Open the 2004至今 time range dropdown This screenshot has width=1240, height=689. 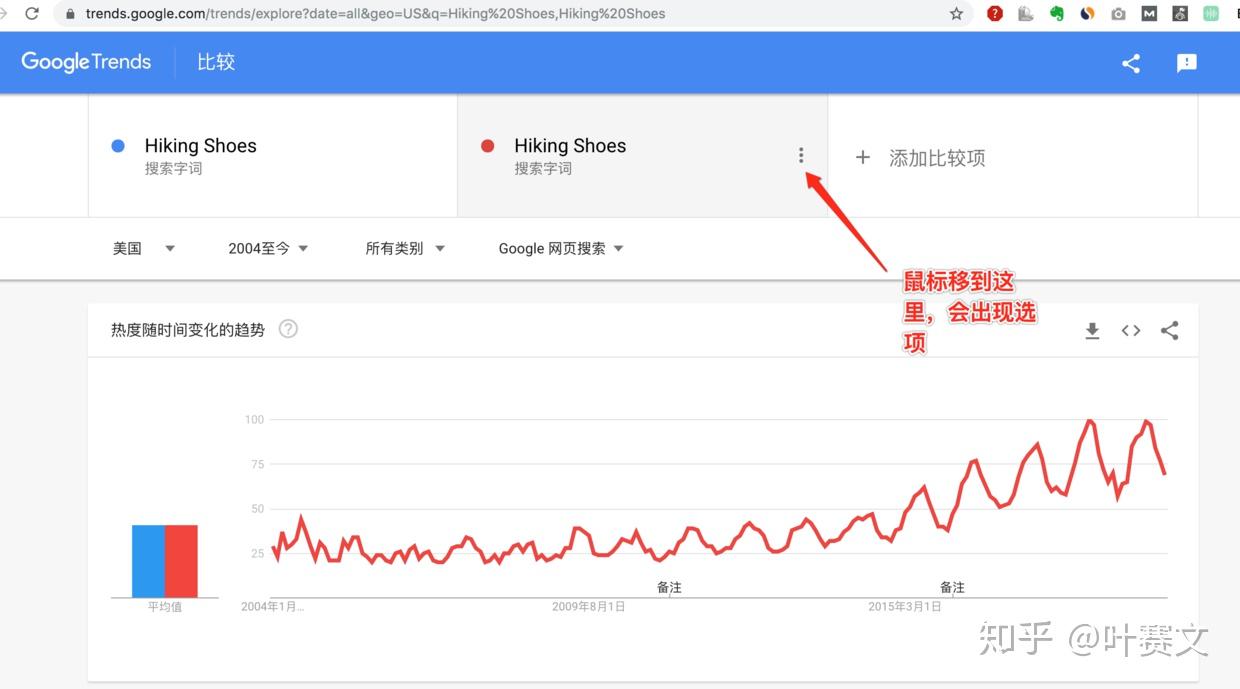(268, 249)
